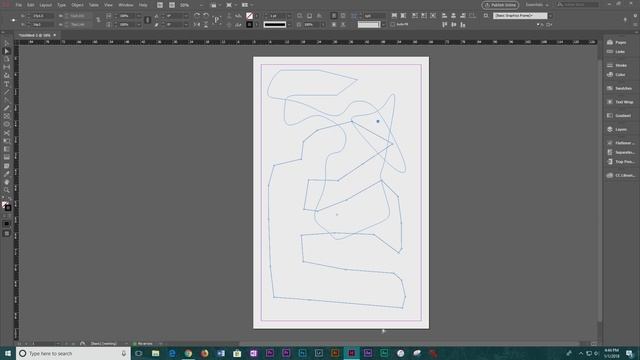
Task: Click the X position input field
Action: (42, 16)
